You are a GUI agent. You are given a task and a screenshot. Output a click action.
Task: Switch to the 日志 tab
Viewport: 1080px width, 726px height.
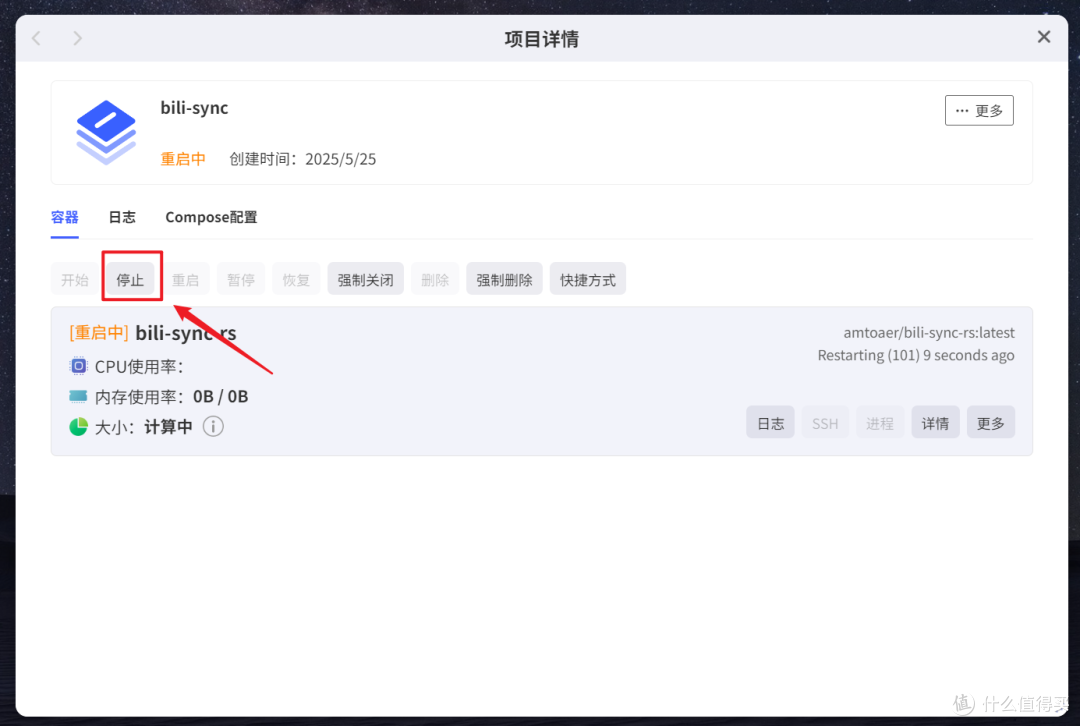point(122,218)
